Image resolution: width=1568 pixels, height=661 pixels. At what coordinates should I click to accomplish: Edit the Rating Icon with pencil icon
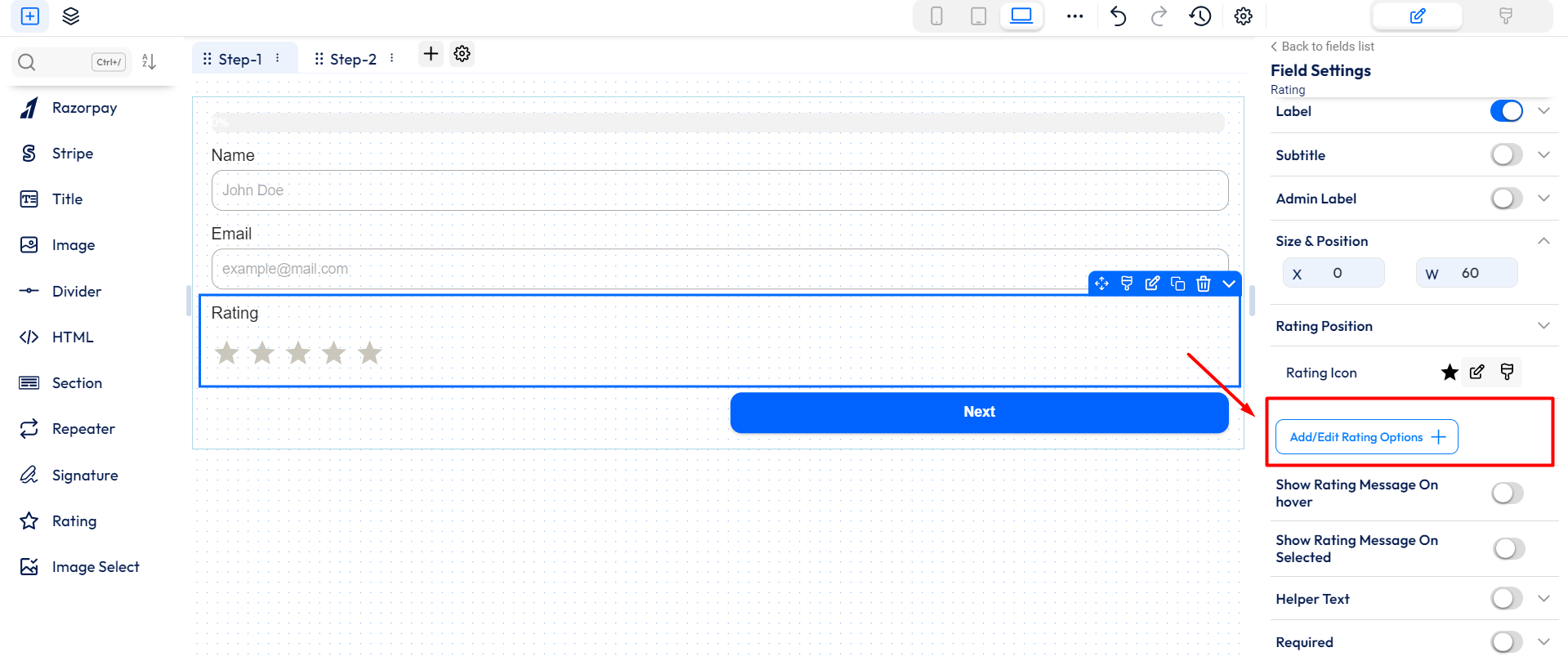(x=1476, y=373)
